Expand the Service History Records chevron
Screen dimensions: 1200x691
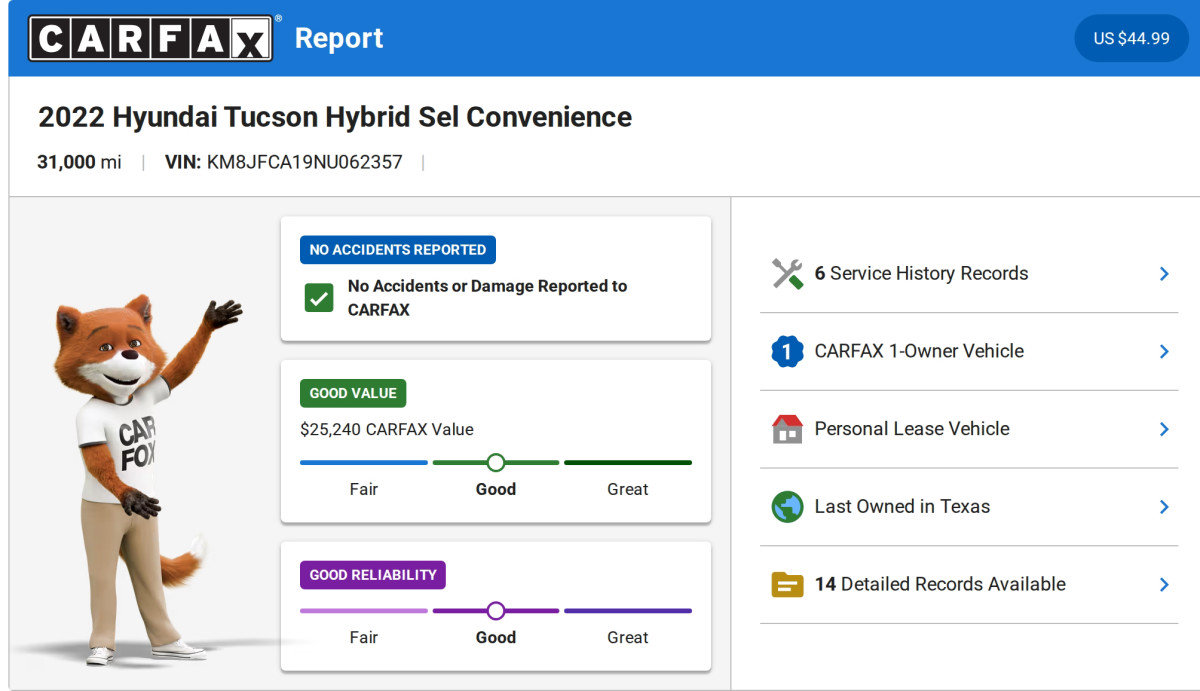pos(1164,274)
